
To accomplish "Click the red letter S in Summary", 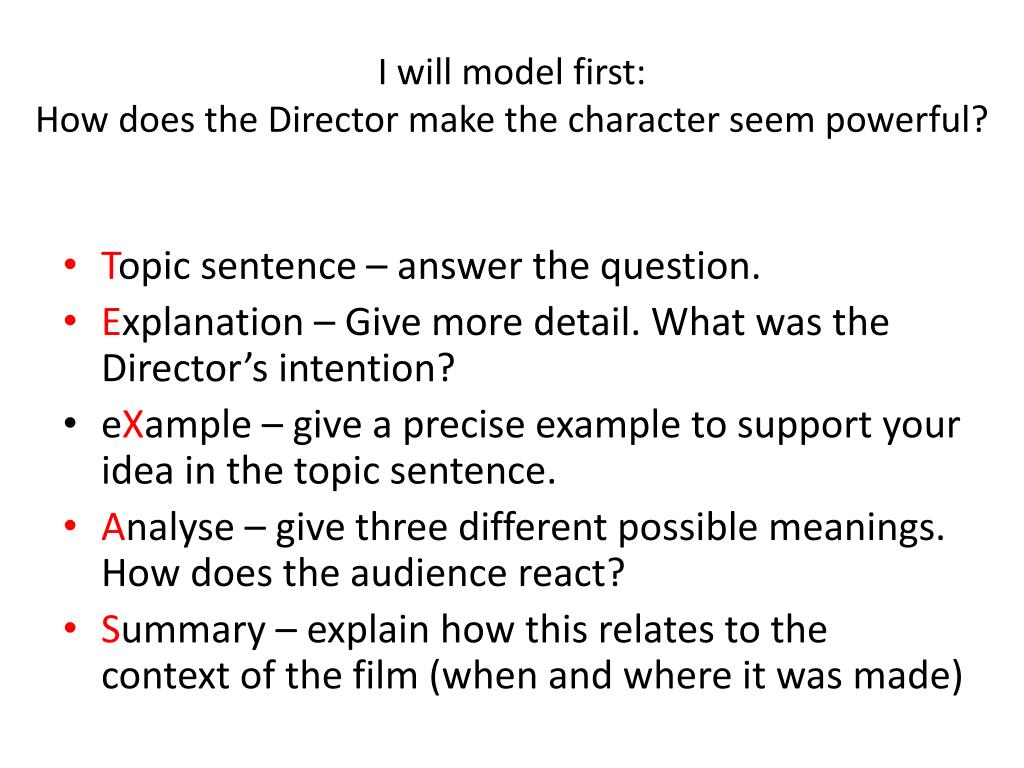I will [110, 630].
